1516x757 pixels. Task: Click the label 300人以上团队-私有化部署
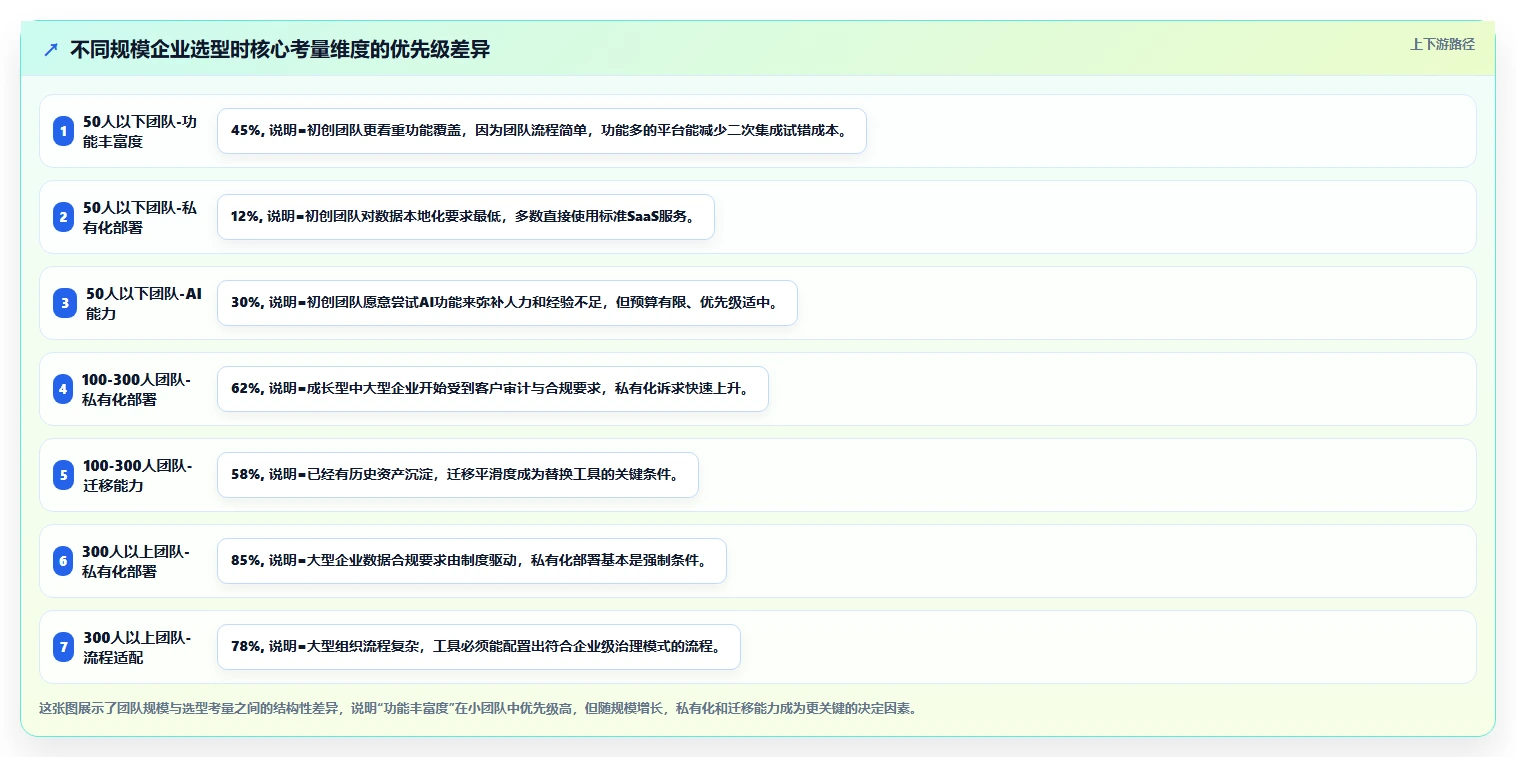coord(136,561)
